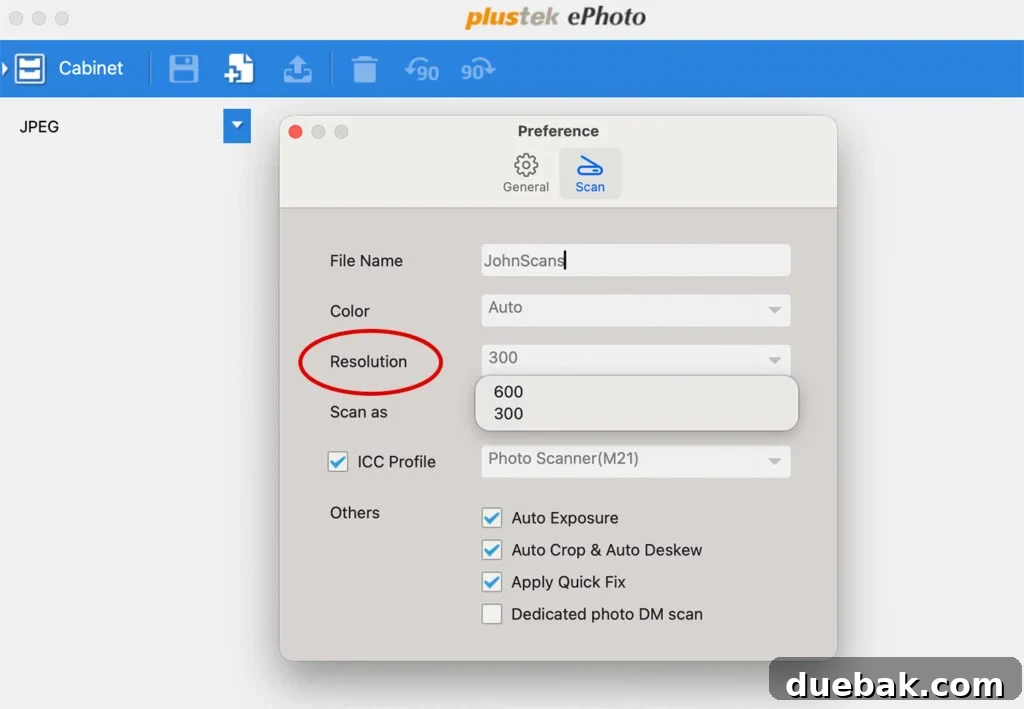Rotate right 90 degrees icon
The height and width of the screenshot is (709, 1024).
pyautogui.click(x=477, y=69)
